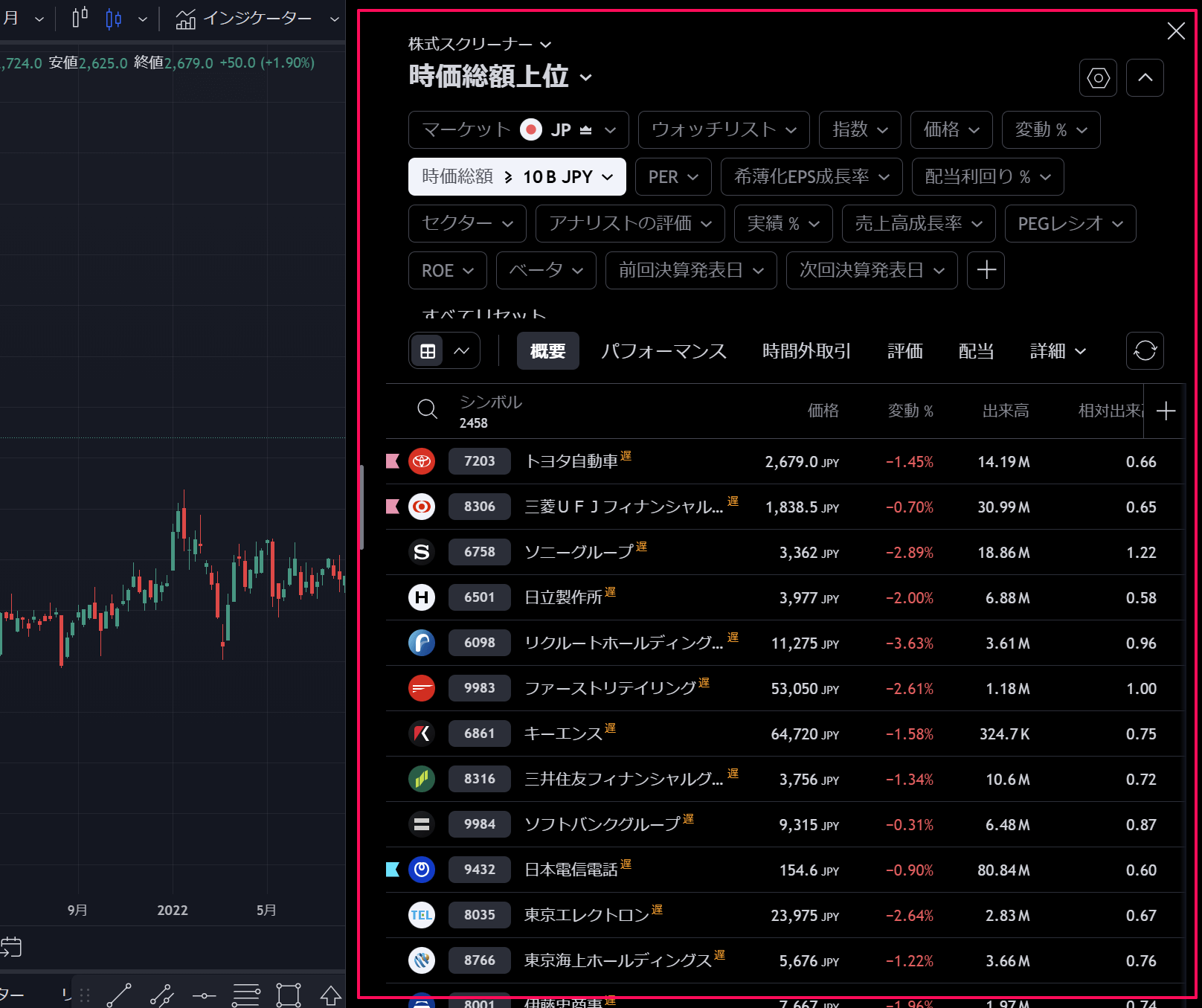Select the rectangle drawing tool icon

[289, 995]
